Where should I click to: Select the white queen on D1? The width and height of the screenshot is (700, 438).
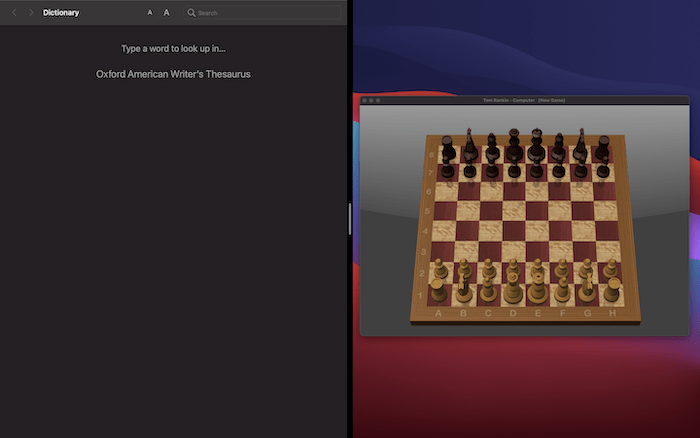[513, 290]
